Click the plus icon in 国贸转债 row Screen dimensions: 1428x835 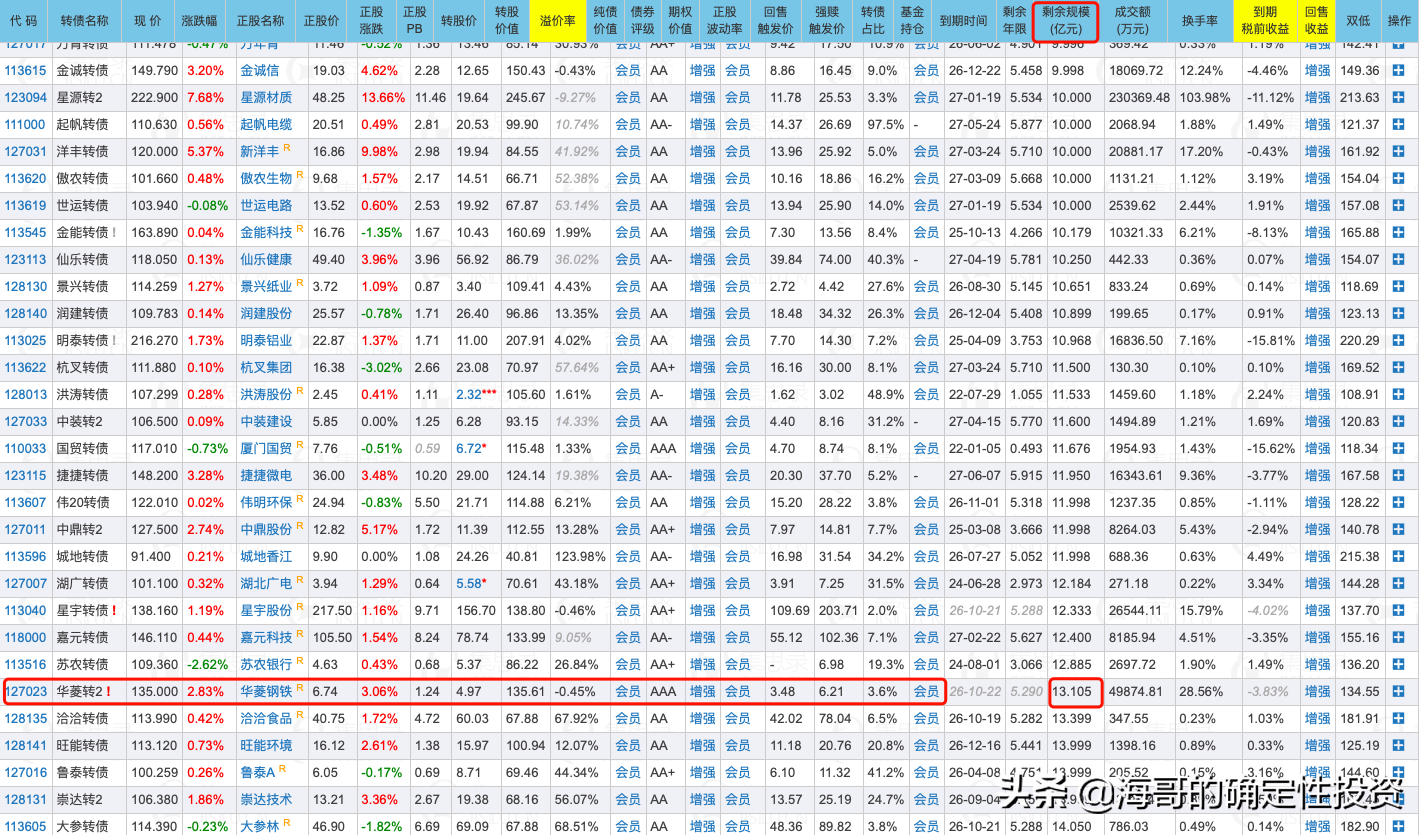pyautogui.click(x=1398, y=449)
